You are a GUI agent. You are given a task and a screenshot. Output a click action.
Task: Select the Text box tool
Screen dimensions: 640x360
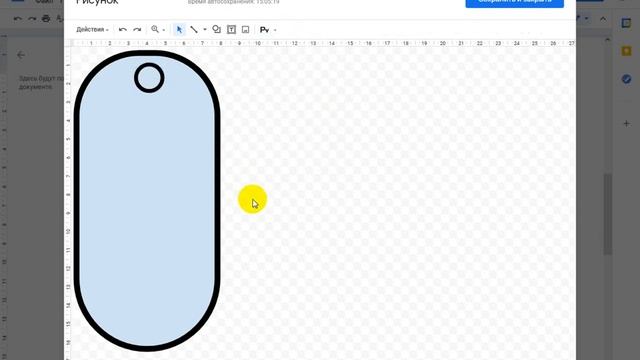pos(231,29)
